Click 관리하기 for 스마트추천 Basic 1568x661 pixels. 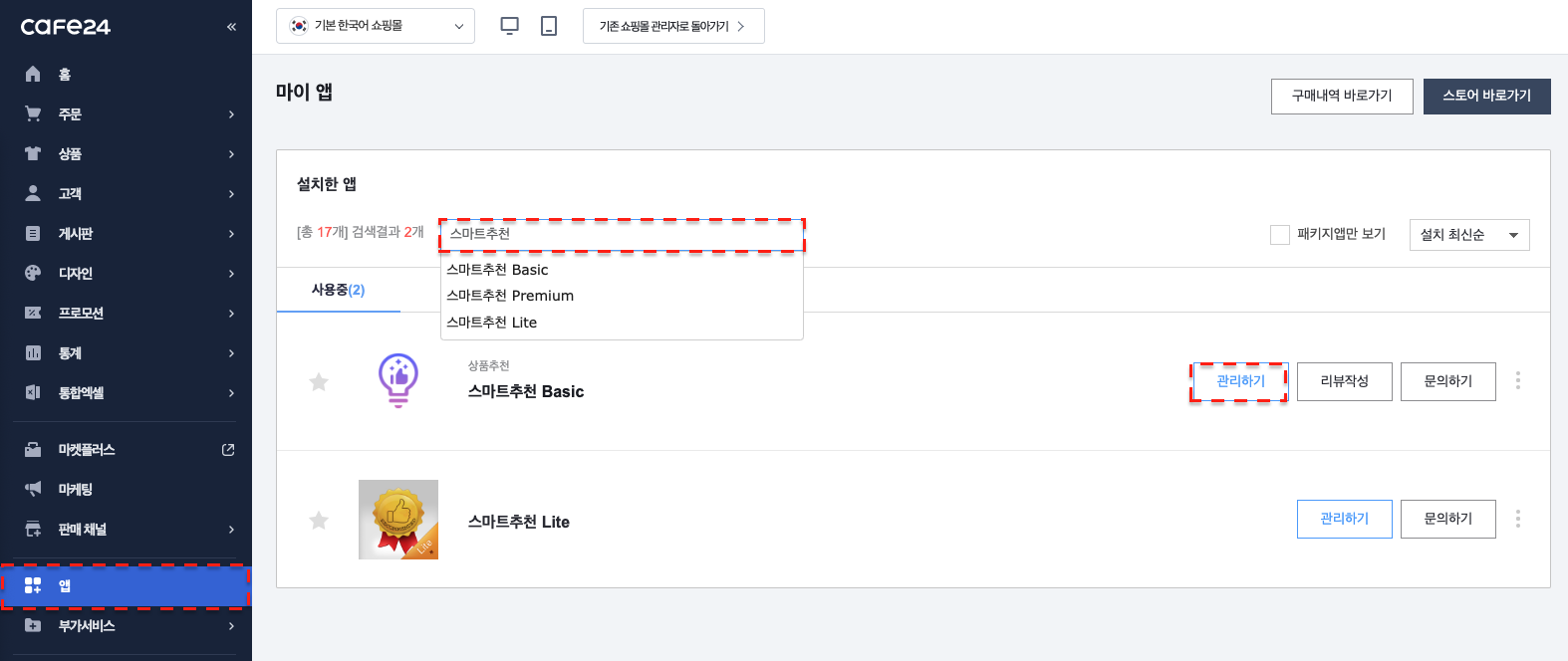pos(1241,381)
